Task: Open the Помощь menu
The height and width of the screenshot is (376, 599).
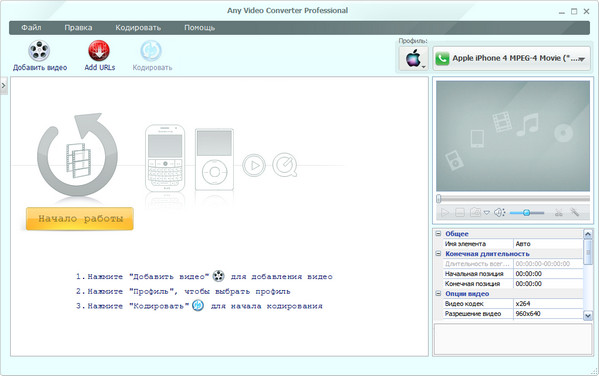Action: pos(199,28)
